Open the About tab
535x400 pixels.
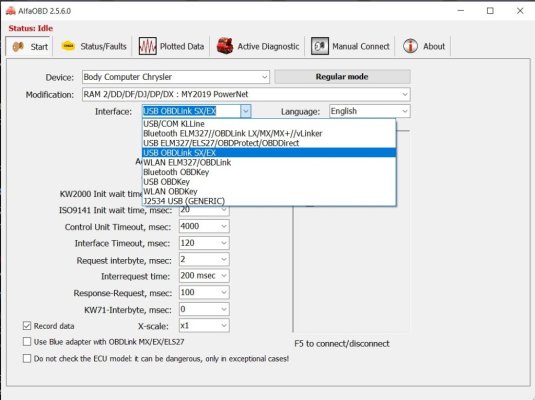pos(423,46)
